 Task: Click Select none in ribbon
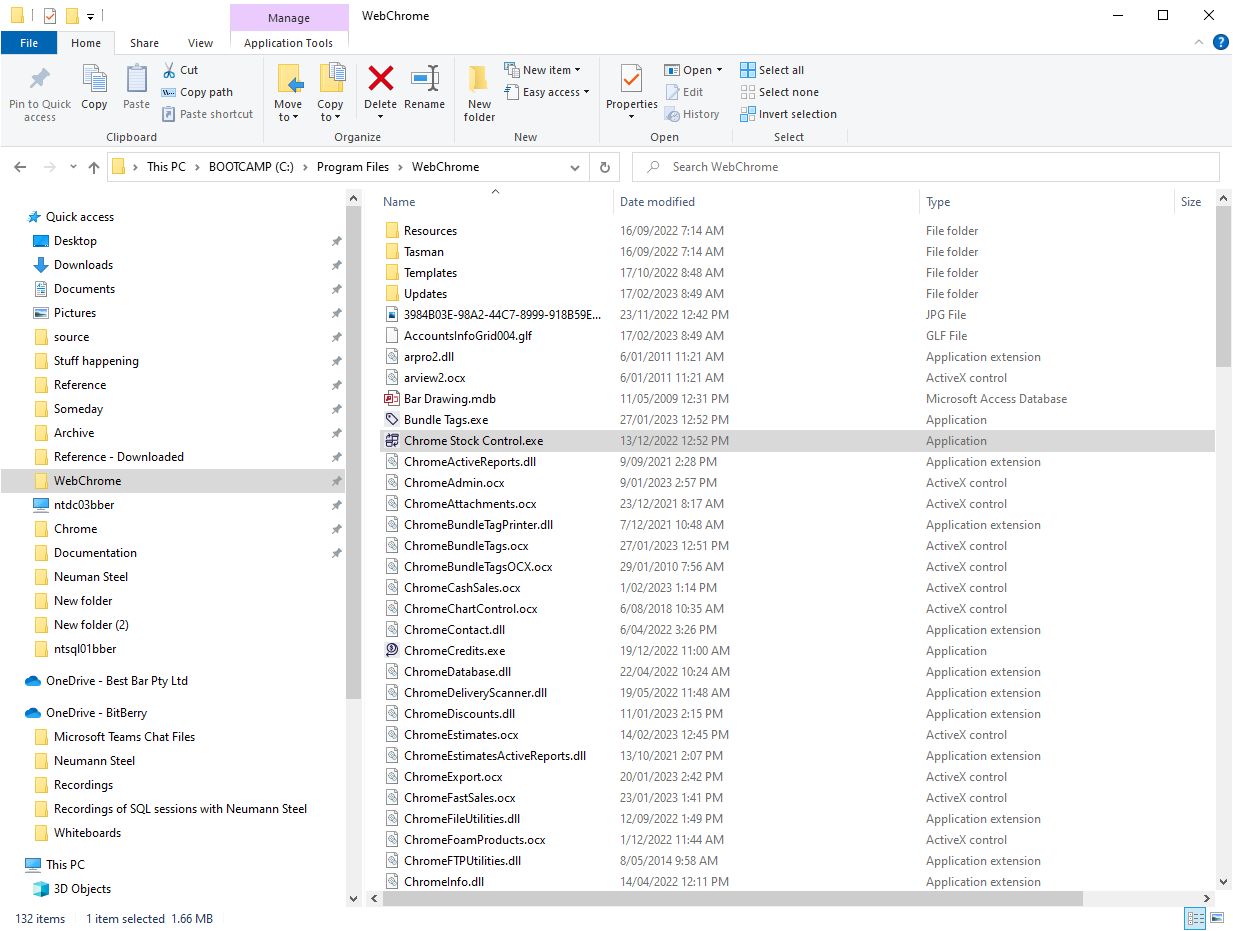coord(779,92)
